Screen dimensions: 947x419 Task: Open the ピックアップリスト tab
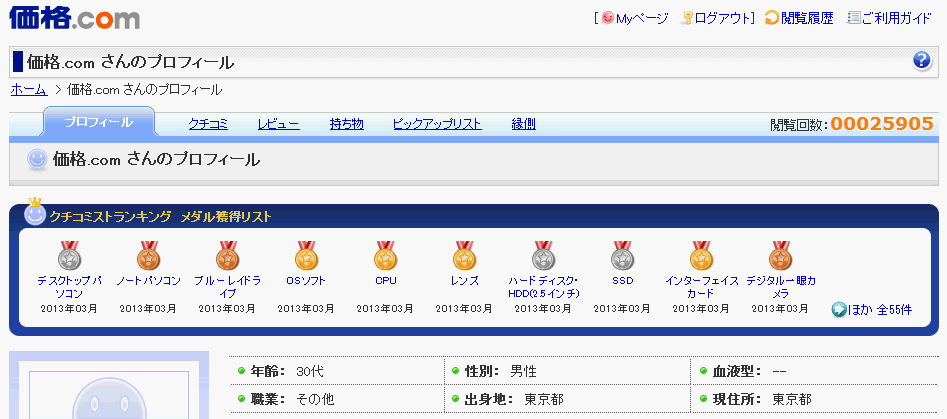pyautogui.click(x=437, y=124)
